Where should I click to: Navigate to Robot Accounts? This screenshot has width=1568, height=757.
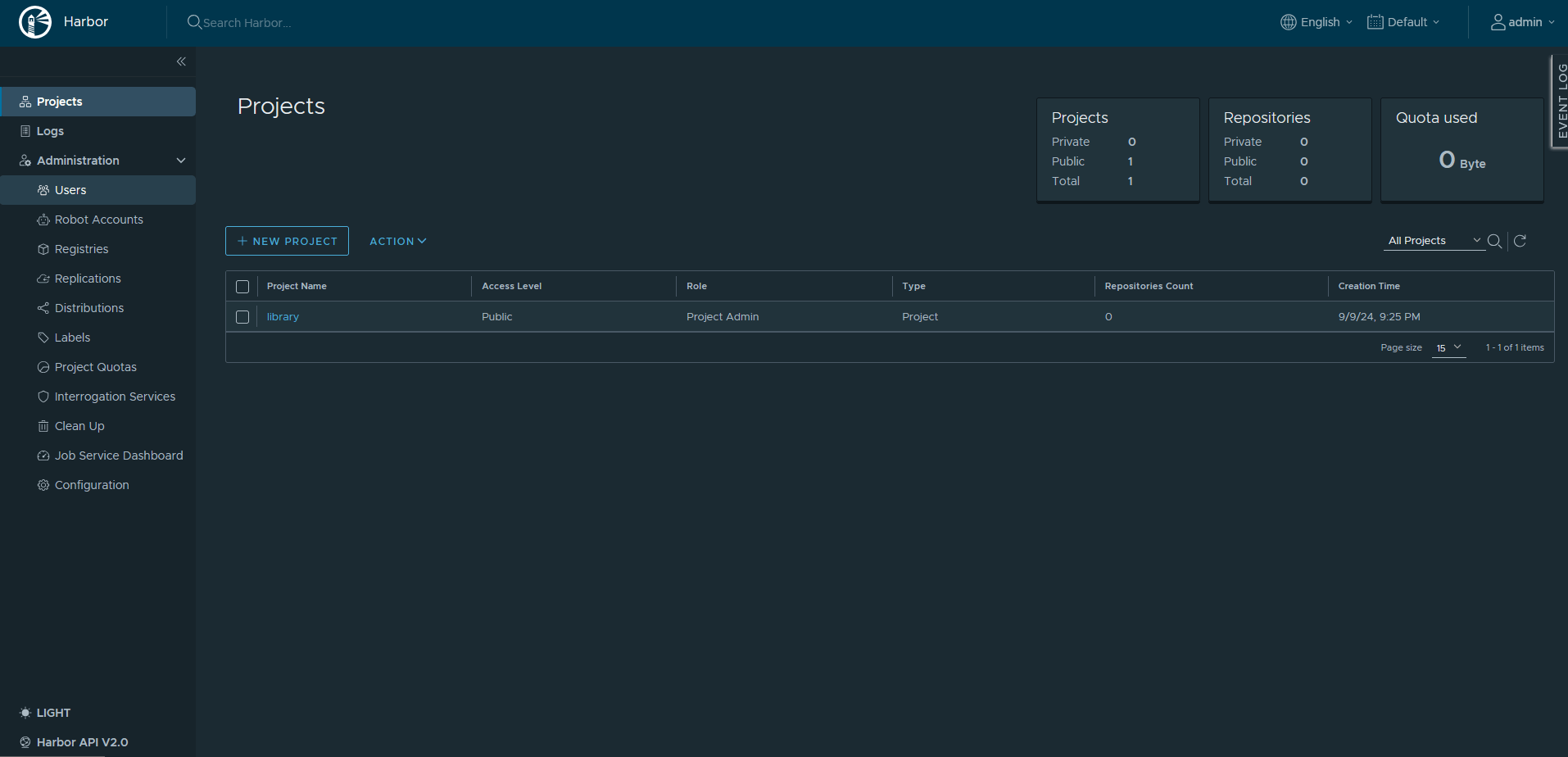pos(98,220)
